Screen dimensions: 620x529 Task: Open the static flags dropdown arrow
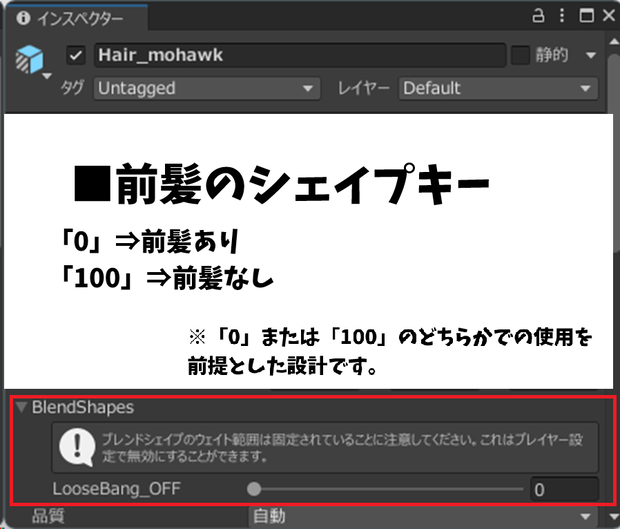[591, 55]
